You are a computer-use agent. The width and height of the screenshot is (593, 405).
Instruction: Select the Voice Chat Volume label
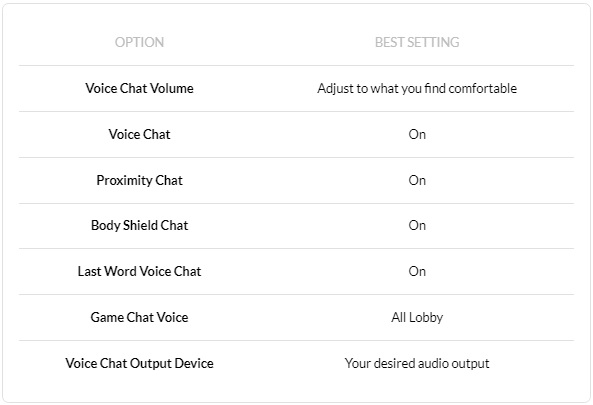(x=139, y=88)
